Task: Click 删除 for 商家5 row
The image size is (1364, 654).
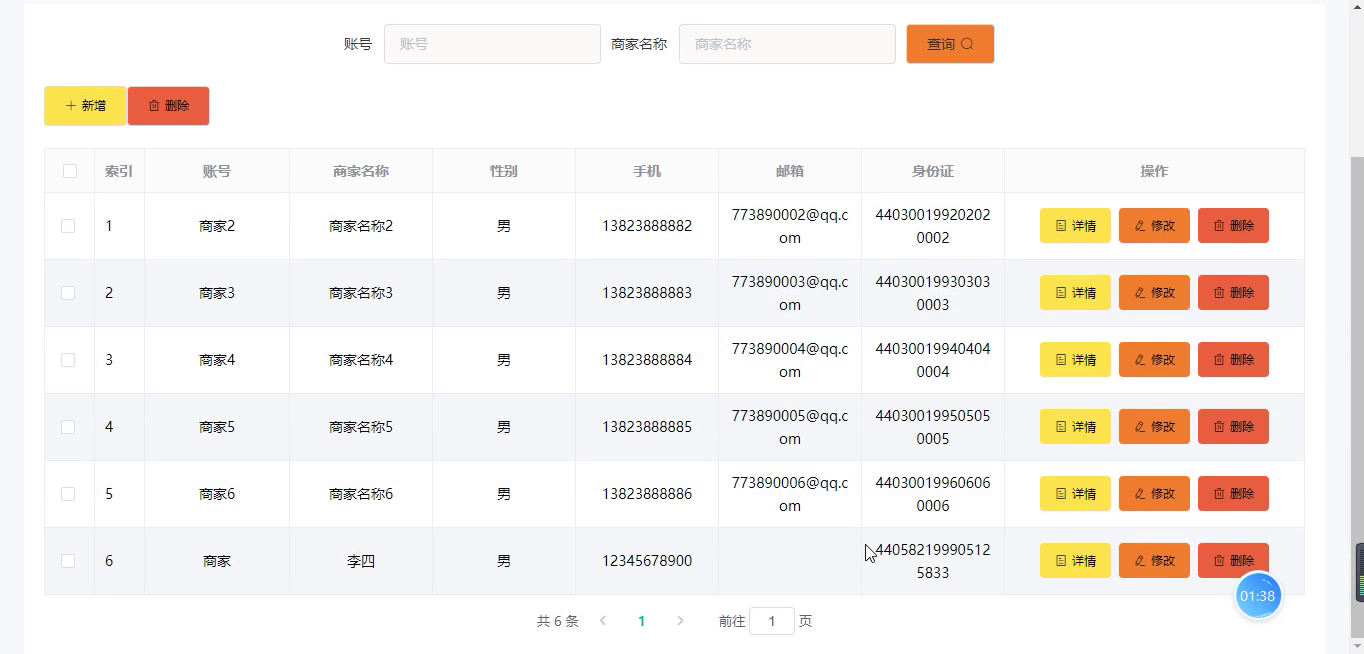Action: click(1233, 427)
